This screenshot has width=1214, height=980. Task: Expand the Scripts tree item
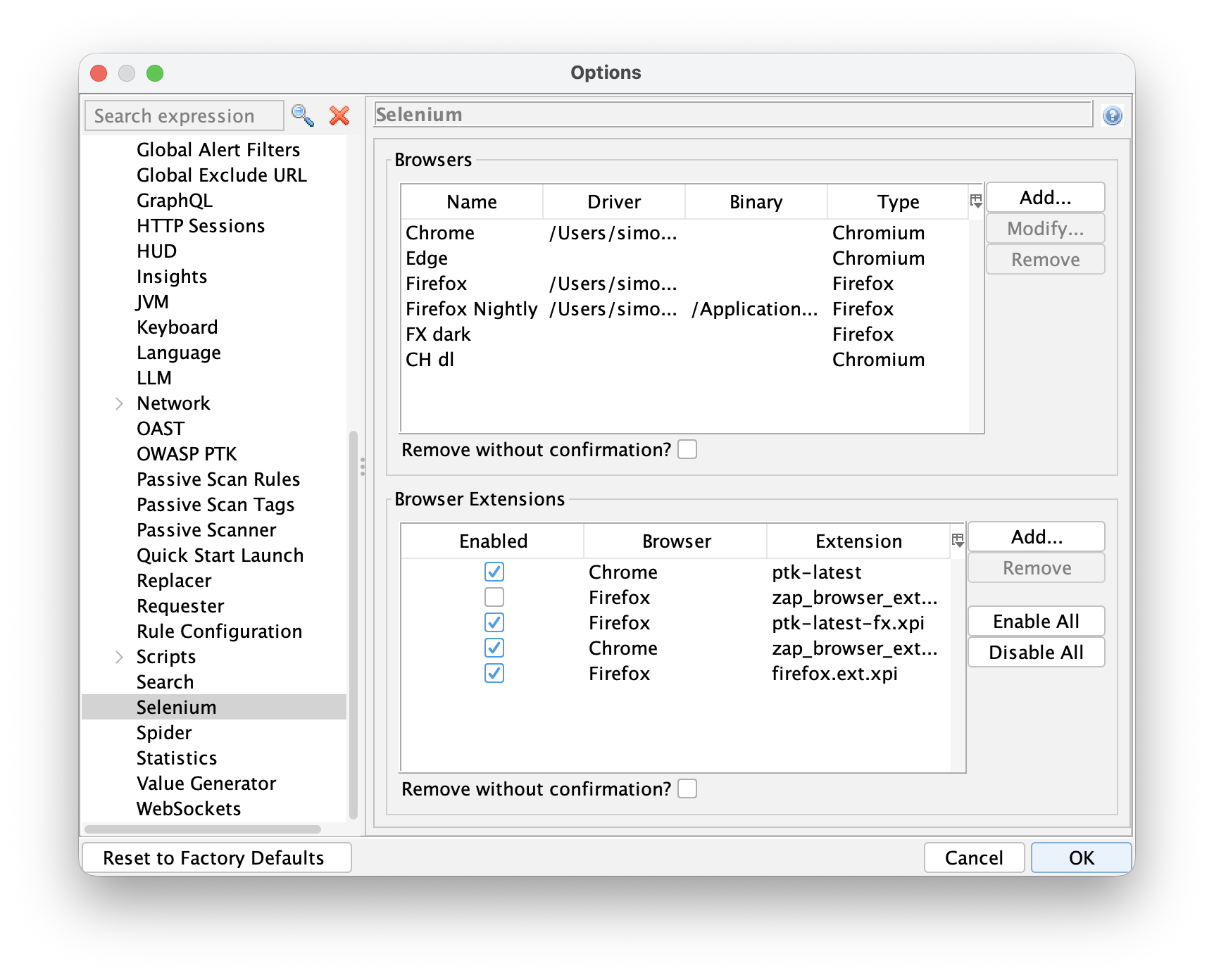[118, 656]
